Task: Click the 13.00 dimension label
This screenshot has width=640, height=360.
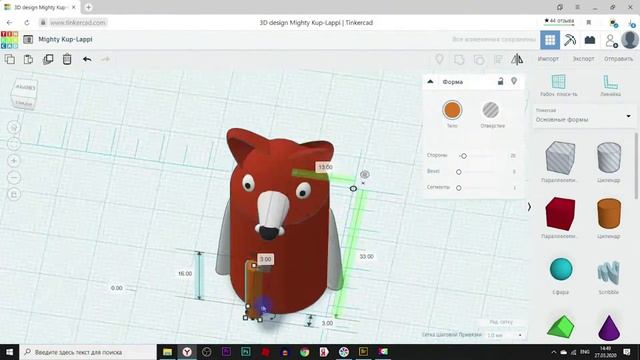Action: click(325, 167)
